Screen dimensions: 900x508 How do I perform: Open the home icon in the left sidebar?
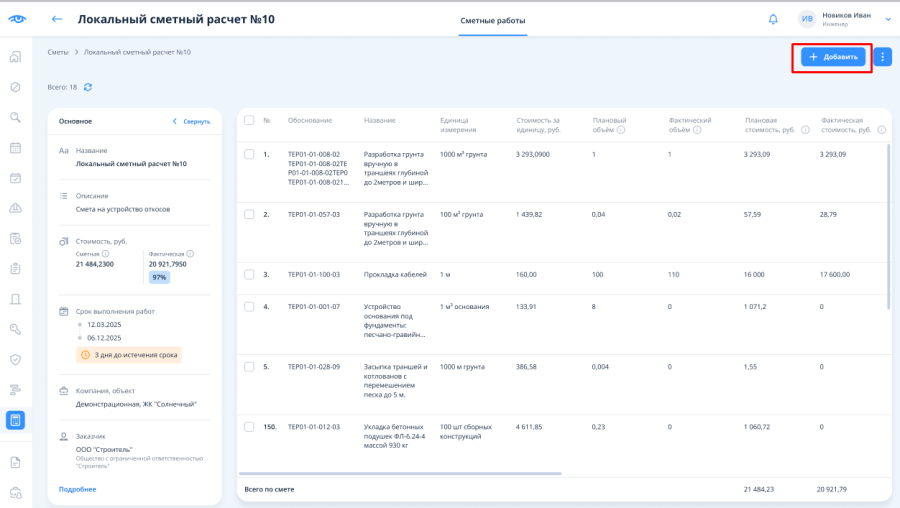coord(15,57)
